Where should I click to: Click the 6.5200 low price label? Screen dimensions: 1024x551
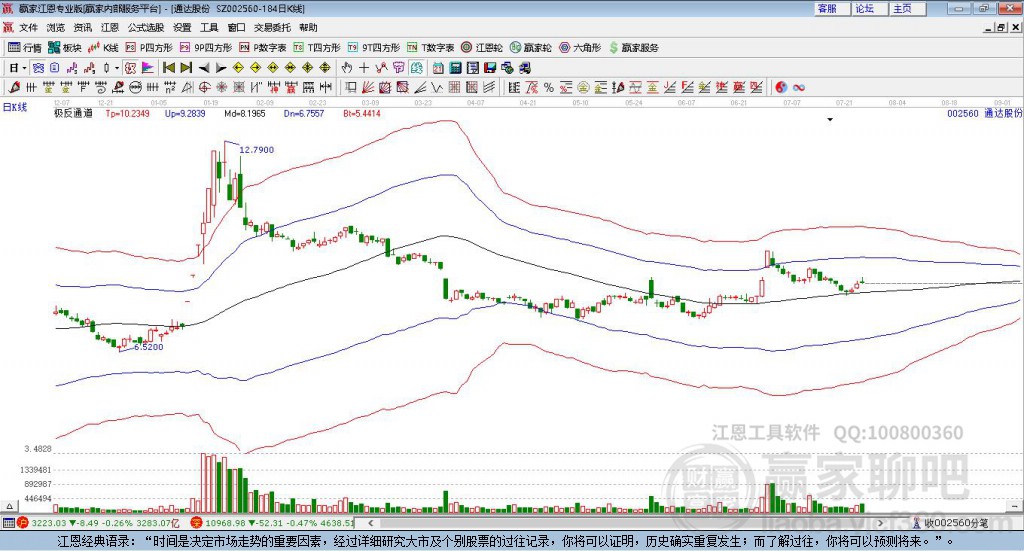click(x=149, y=347)
